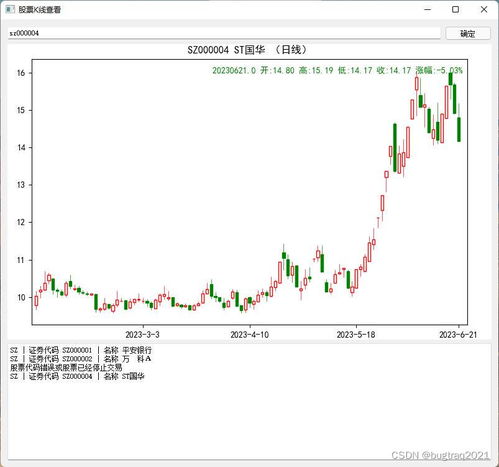
Task: Click the 2023-4-10 date axis label
Action: coord(250,334)
